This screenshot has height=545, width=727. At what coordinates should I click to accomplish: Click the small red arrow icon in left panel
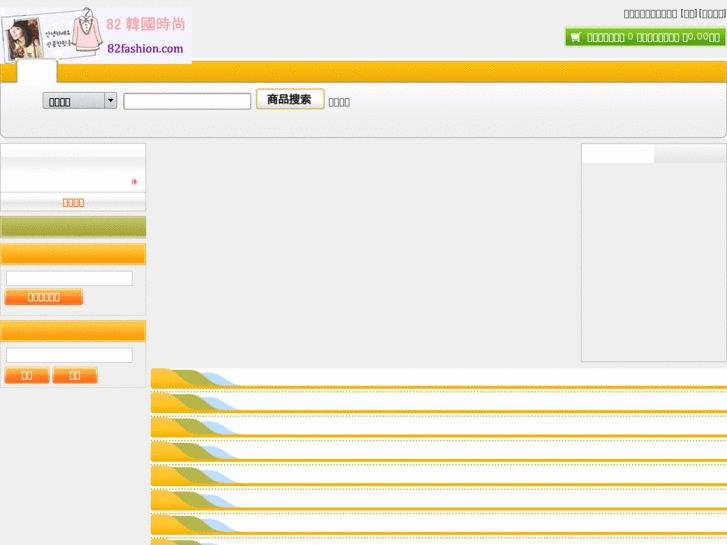coord(135,182)
